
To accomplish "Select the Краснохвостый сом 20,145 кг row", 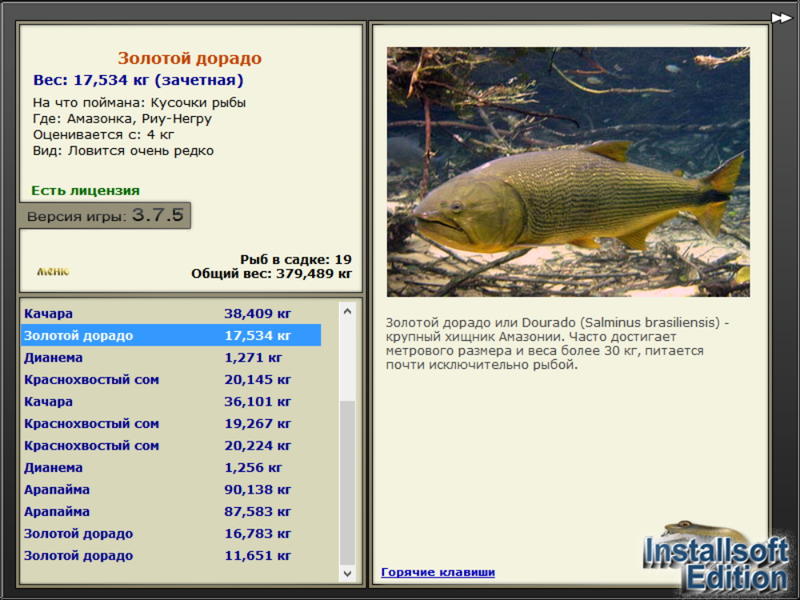I will (171, 379).
